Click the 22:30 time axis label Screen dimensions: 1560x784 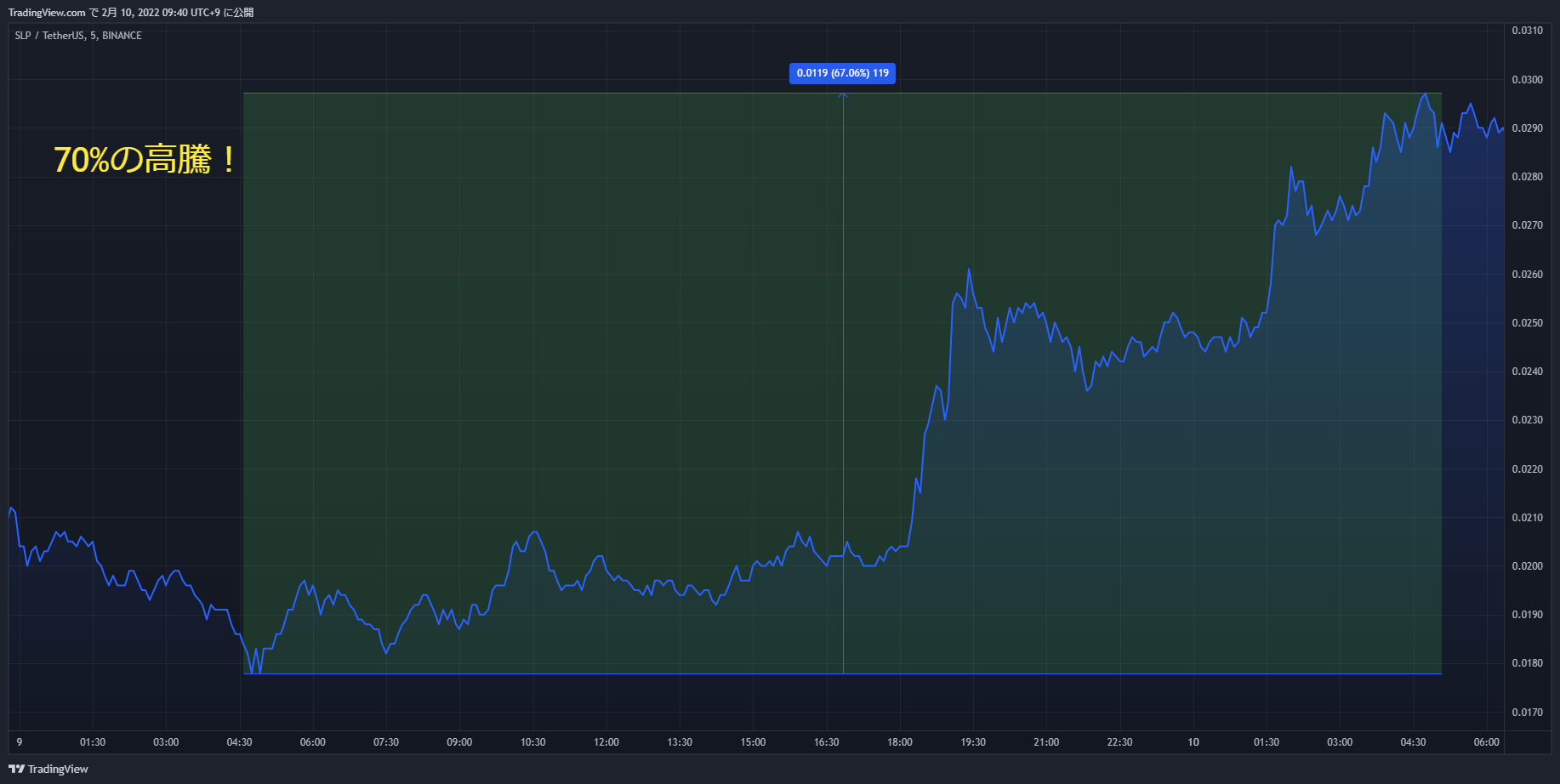click(1119, 742)
